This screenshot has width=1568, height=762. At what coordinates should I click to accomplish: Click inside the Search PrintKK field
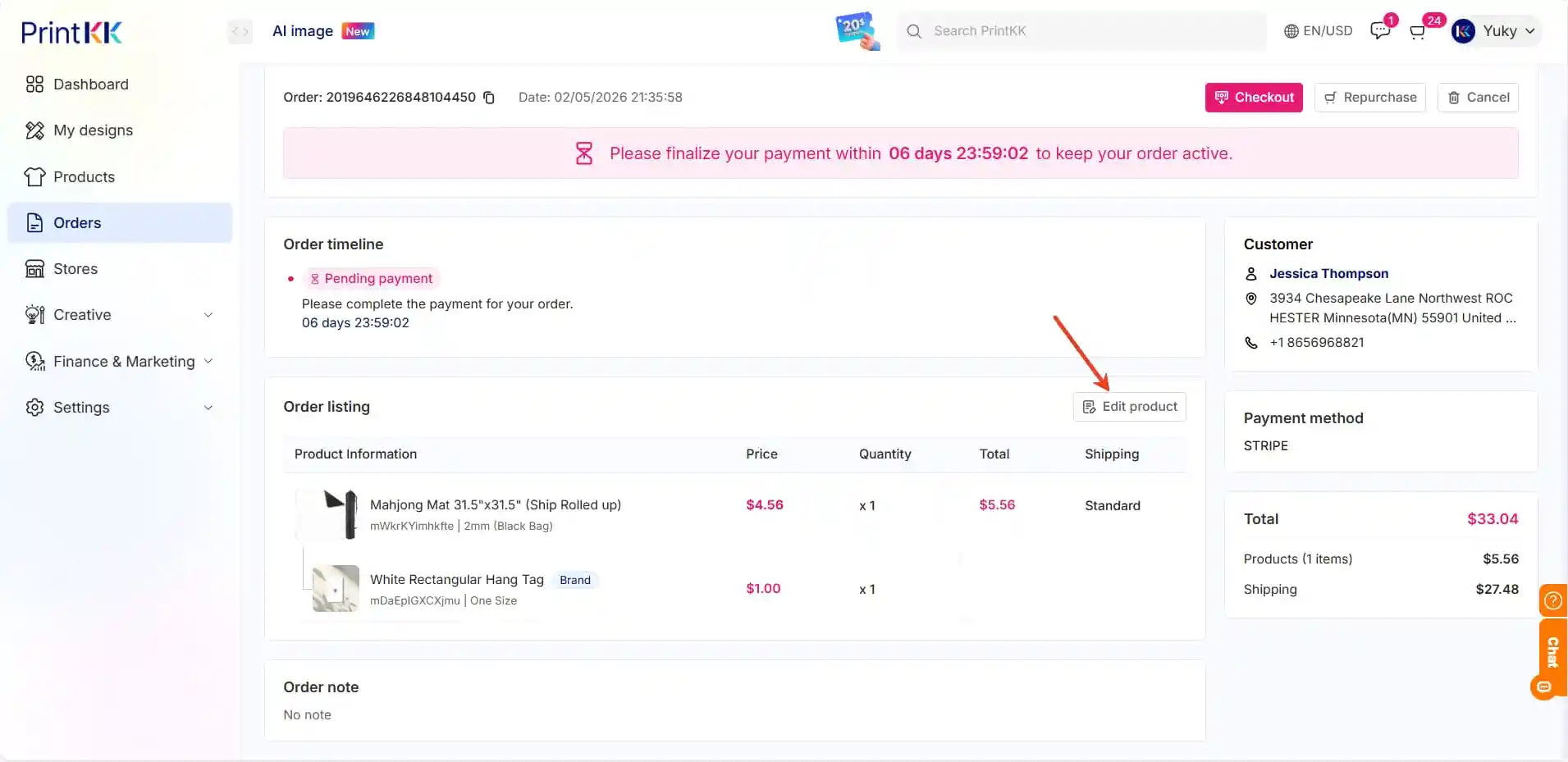click(x=1067, y=31)
